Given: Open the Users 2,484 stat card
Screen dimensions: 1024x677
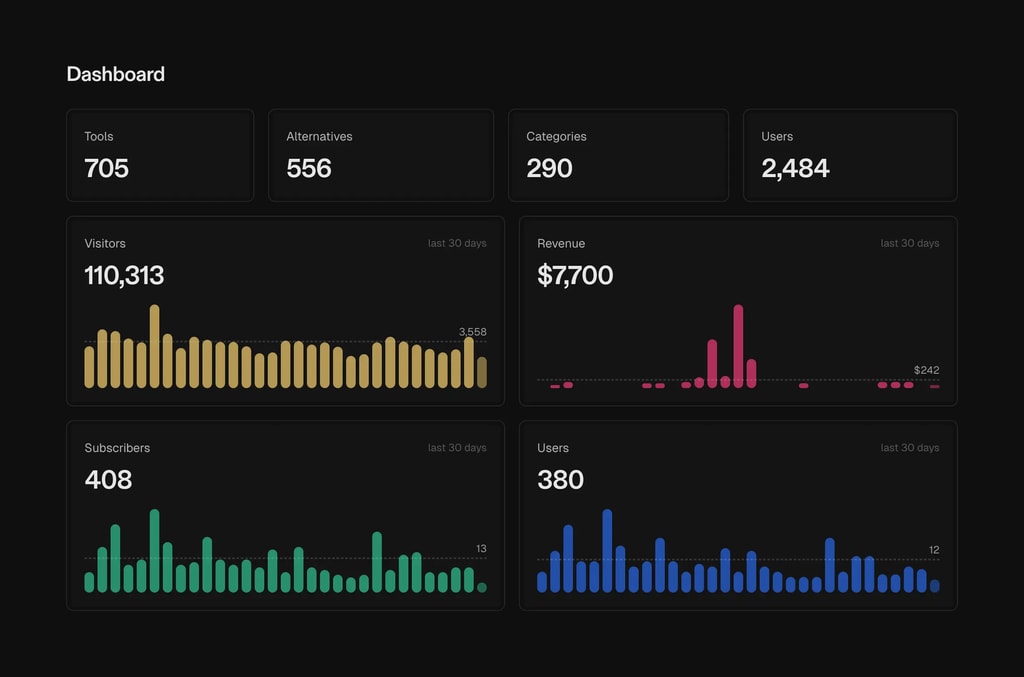Looking at the screenshot, I should point(849,155).
